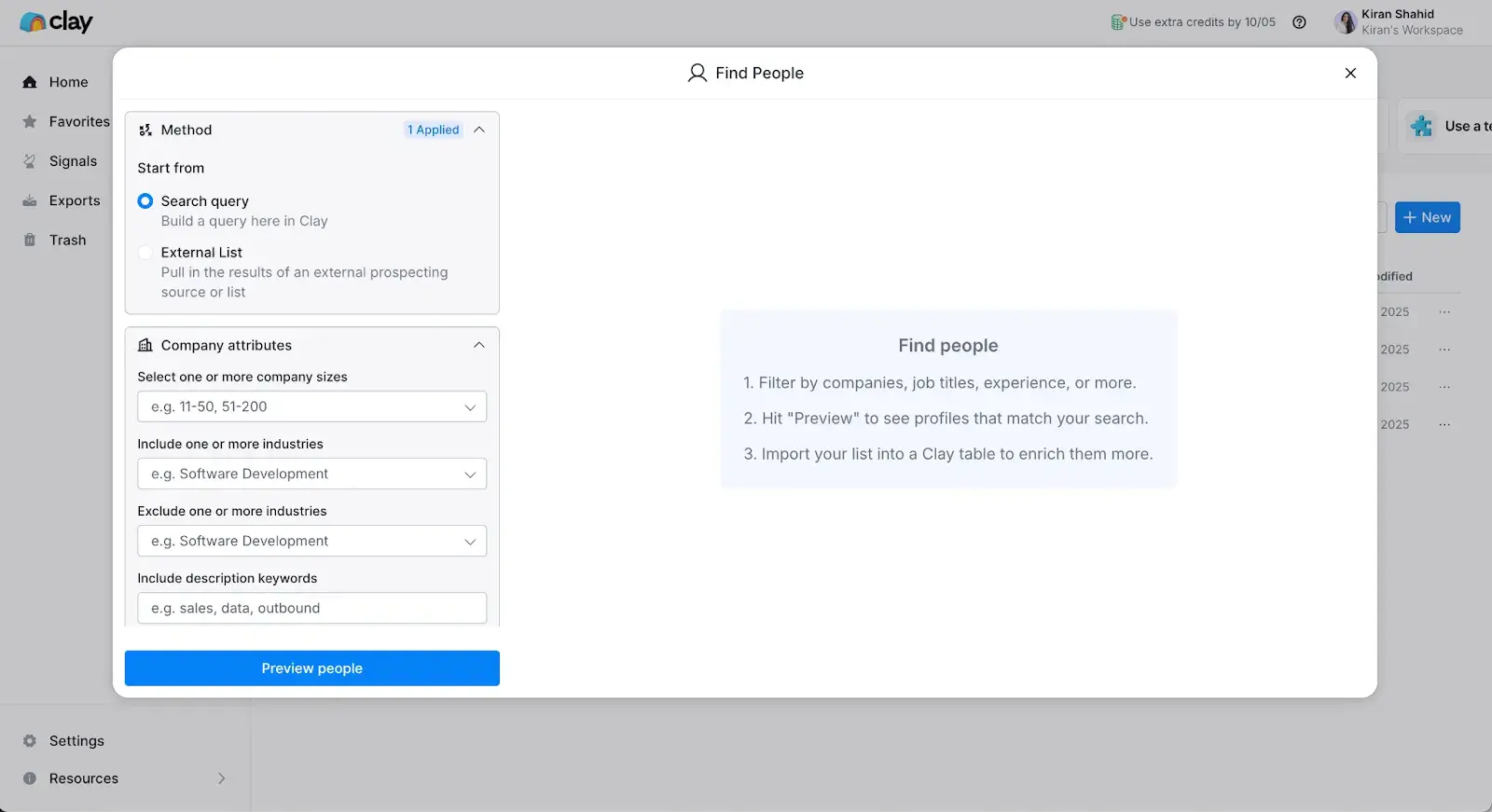The width and height of the screenshot is (1492, 812).
Task: Click the description keywords input field
Action: [311, 609]
